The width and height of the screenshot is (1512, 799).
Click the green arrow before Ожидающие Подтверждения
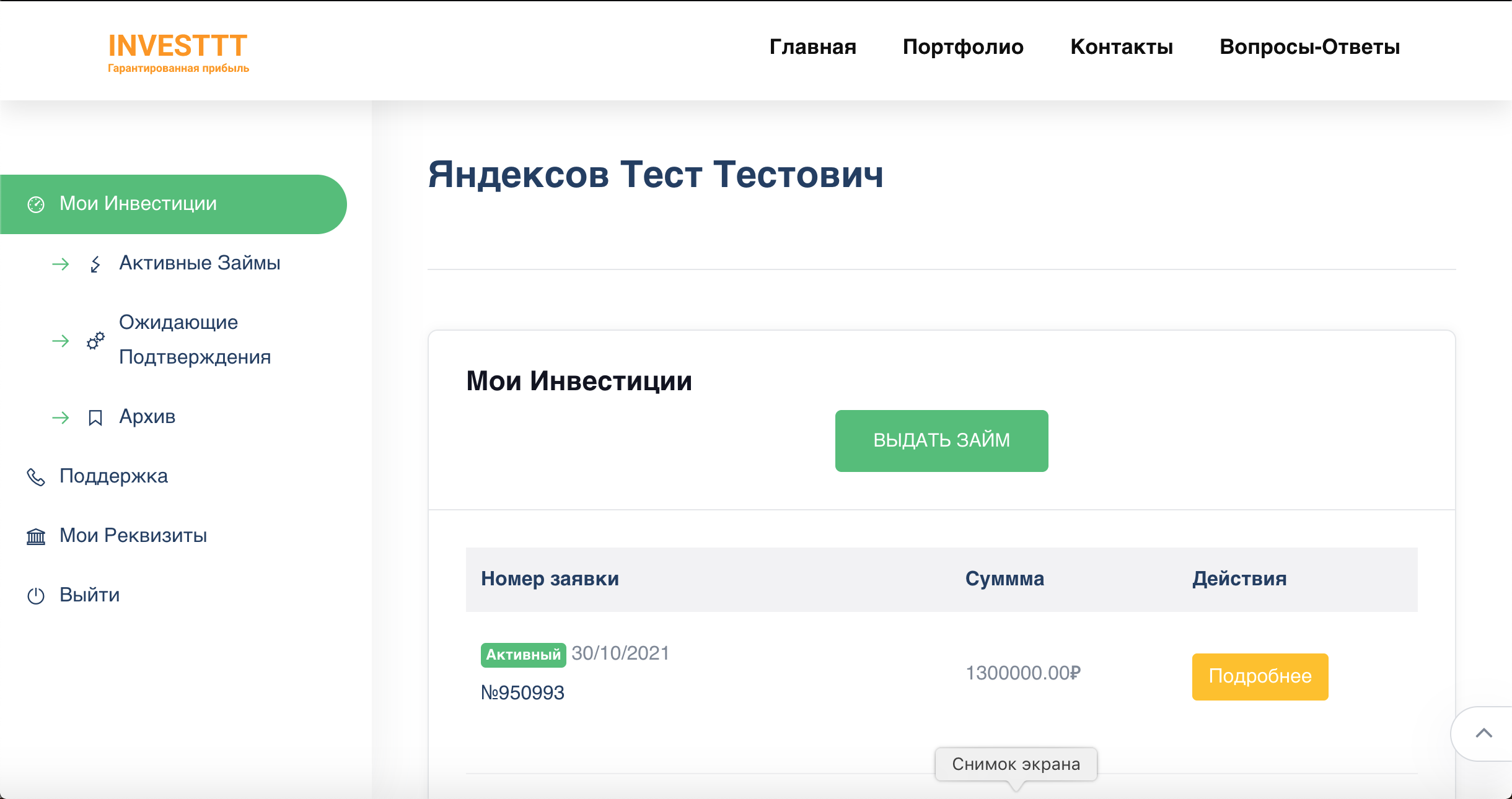coord(61,341)
